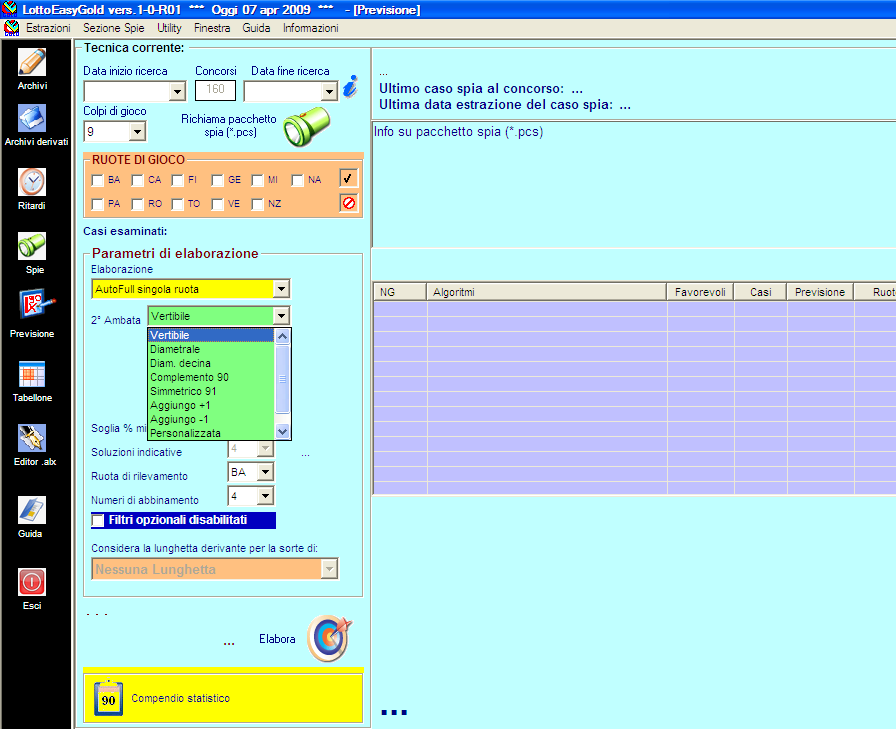
Task: Open the Archivi section in the sidebar
Action: 32,62
